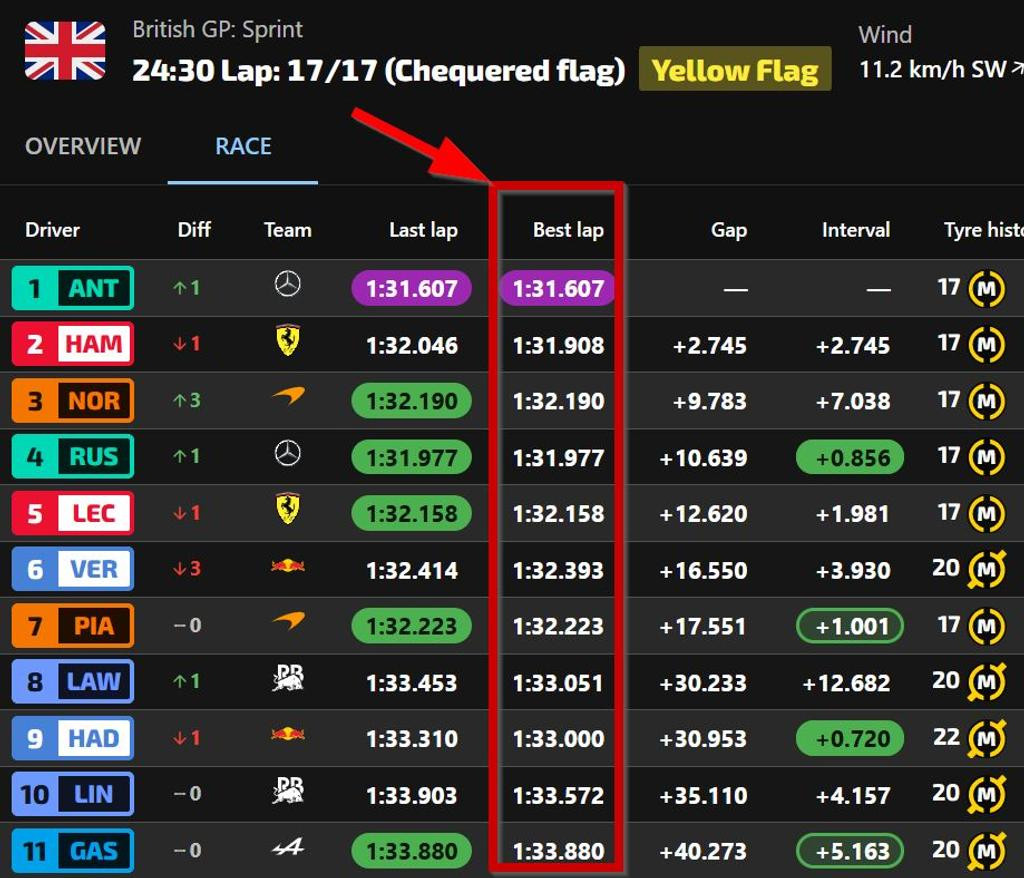
Task: Click McLaren team logo in NOR row
Action: pyautogui.click(x=288, y=395)
